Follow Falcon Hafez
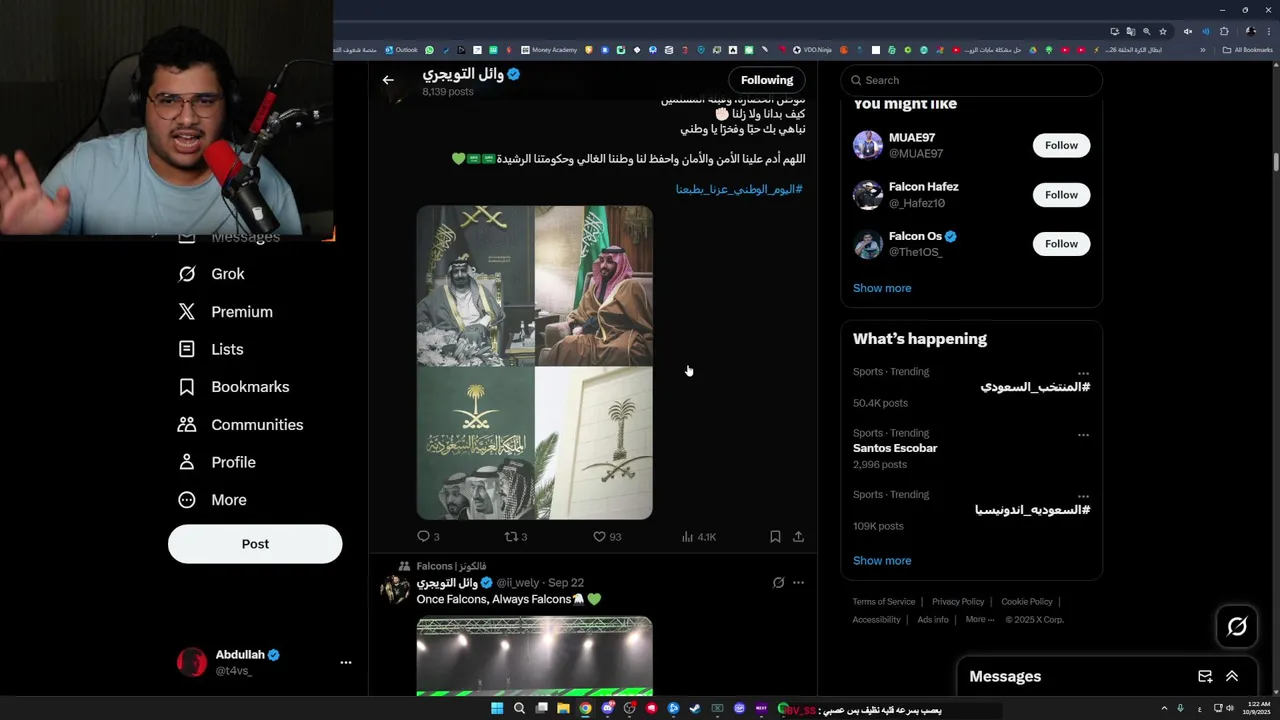The image size is (1280, 720). tap(1061, 195)
